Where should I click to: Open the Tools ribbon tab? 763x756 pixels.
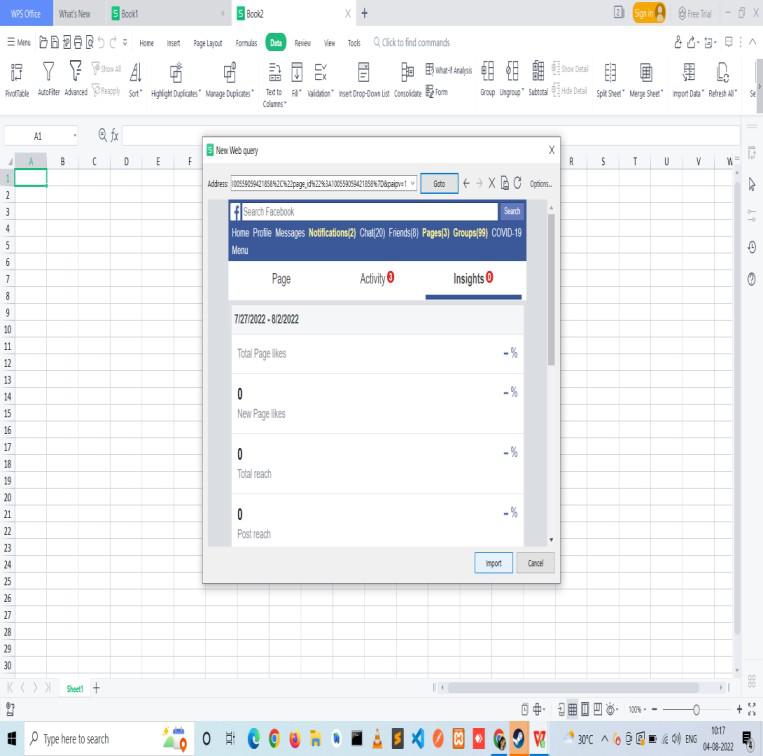(354, 43)
